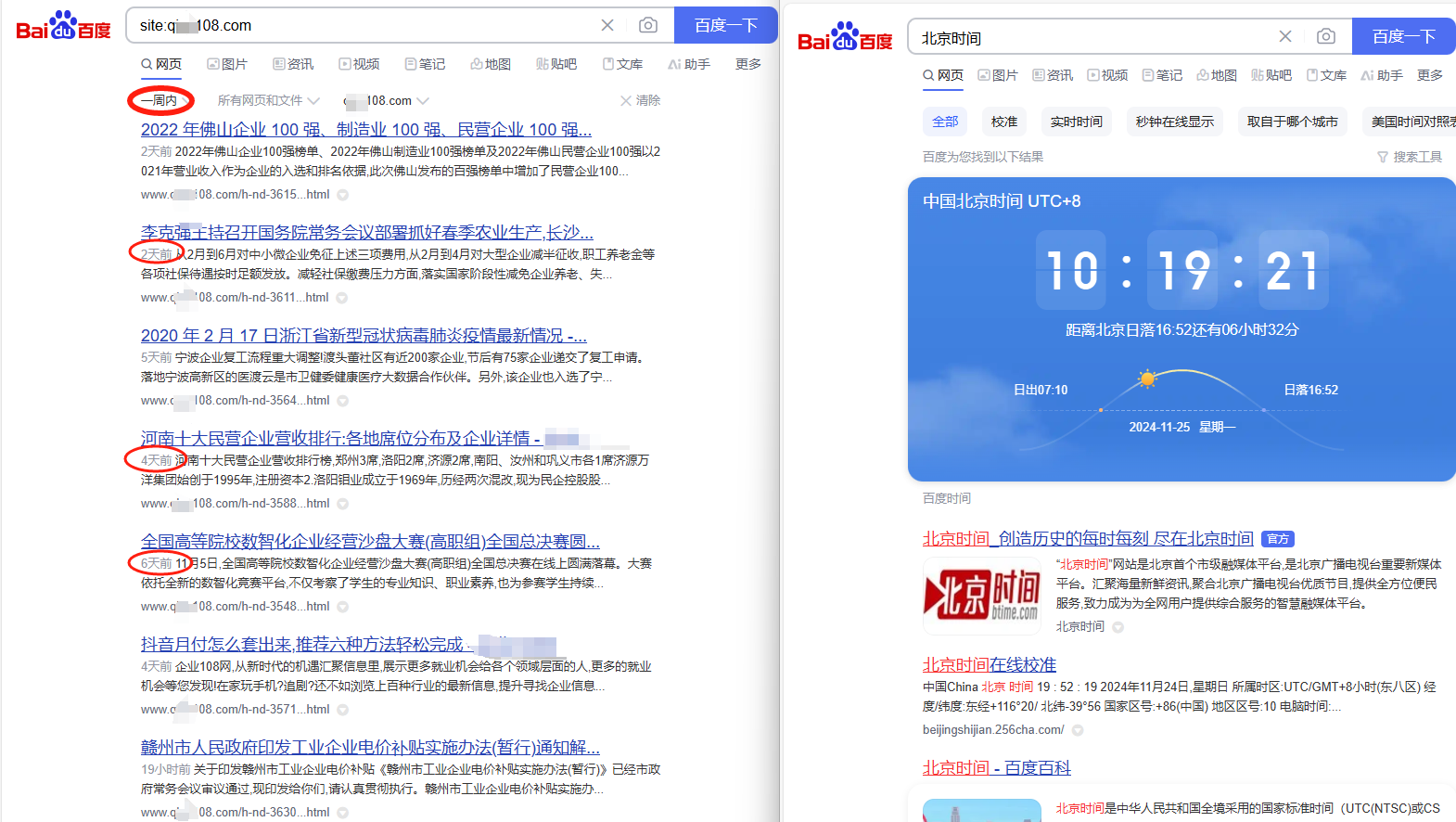
Task: Click snapshot icon beside h-nd-3548 URL
Action: [343, 607]
